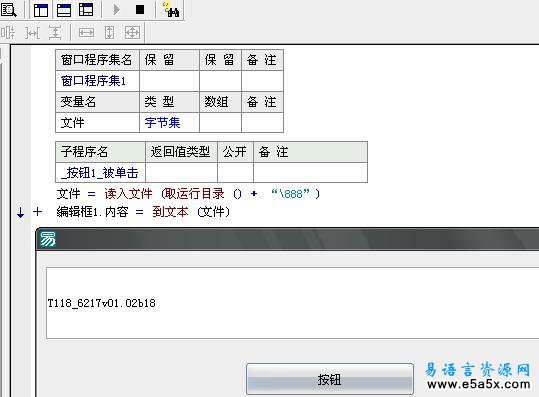
Task: Click the 数组 header cell
Action: (220, 102)
